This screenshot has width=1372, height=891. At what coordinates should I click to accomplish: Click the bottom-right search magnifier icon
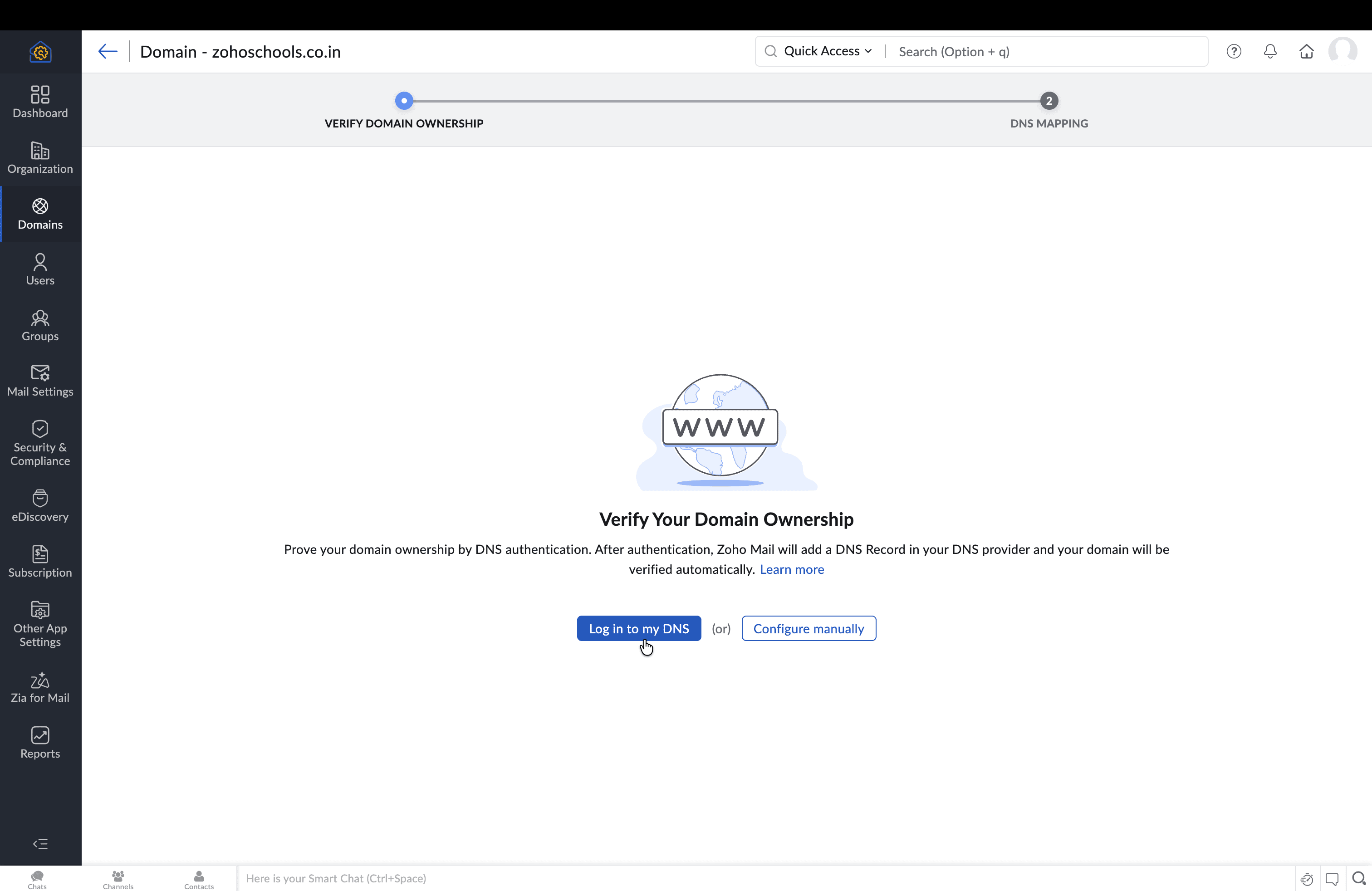1359,879
